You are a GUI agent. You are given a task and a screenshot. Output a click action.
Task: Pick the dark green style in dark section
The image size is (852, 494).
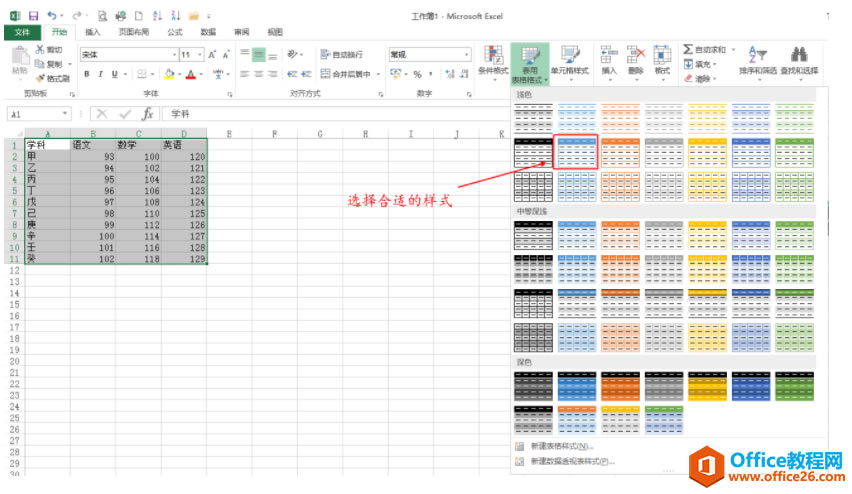point(794,386)
